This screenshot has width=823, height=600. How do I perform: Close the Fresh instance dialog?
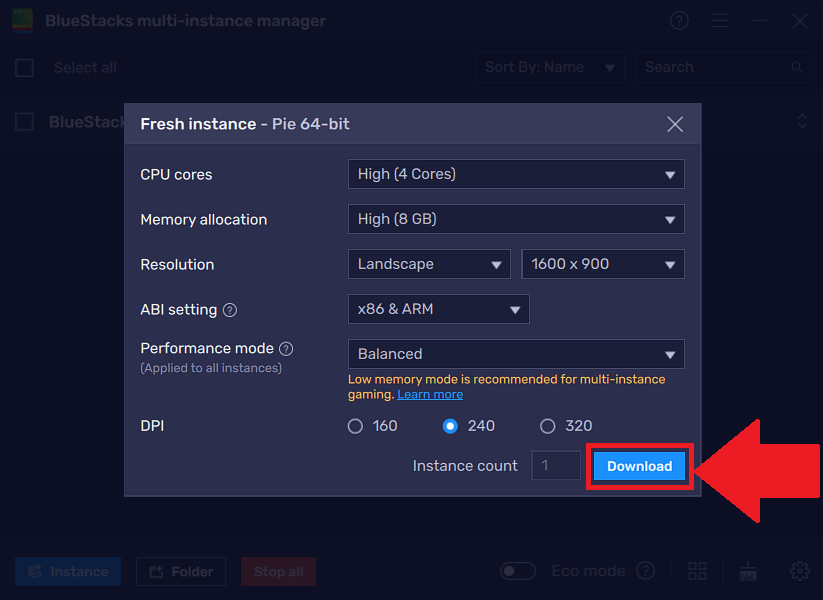pos(674,124)
